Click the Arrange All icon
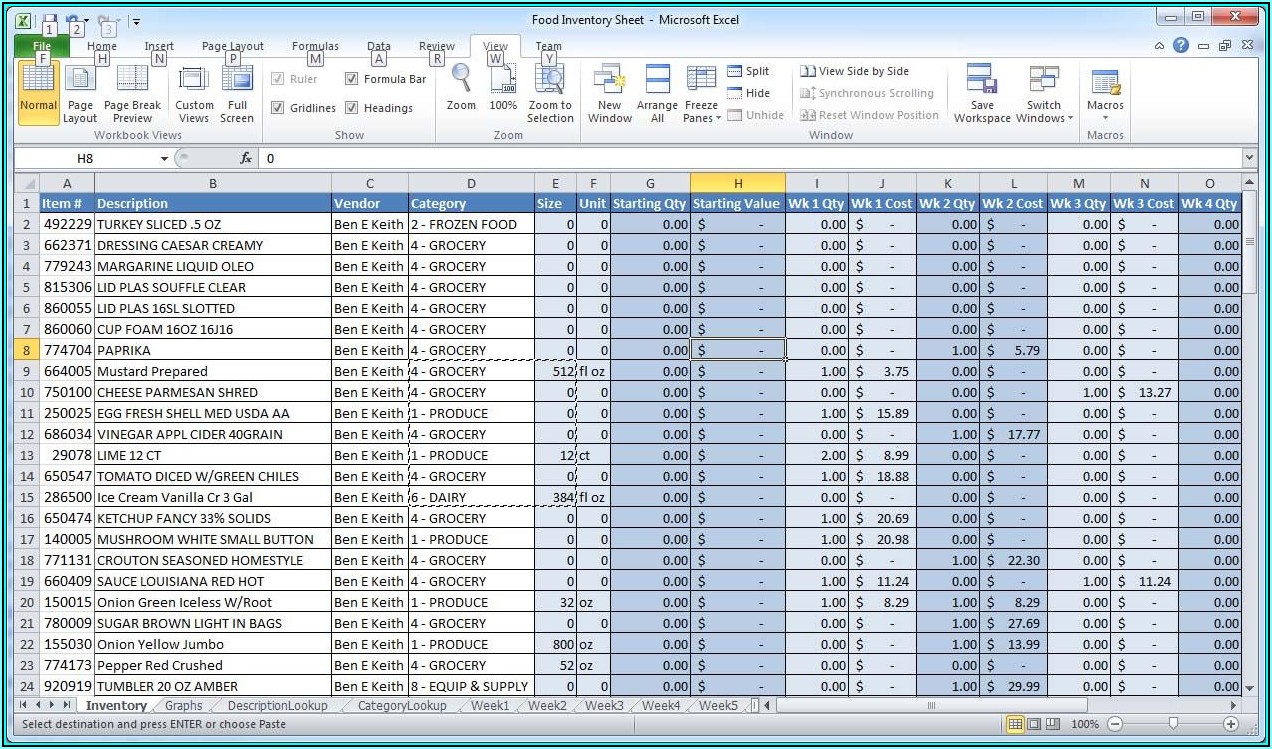This screenshot has width=1272, height=749. click(x=657, y=81)
